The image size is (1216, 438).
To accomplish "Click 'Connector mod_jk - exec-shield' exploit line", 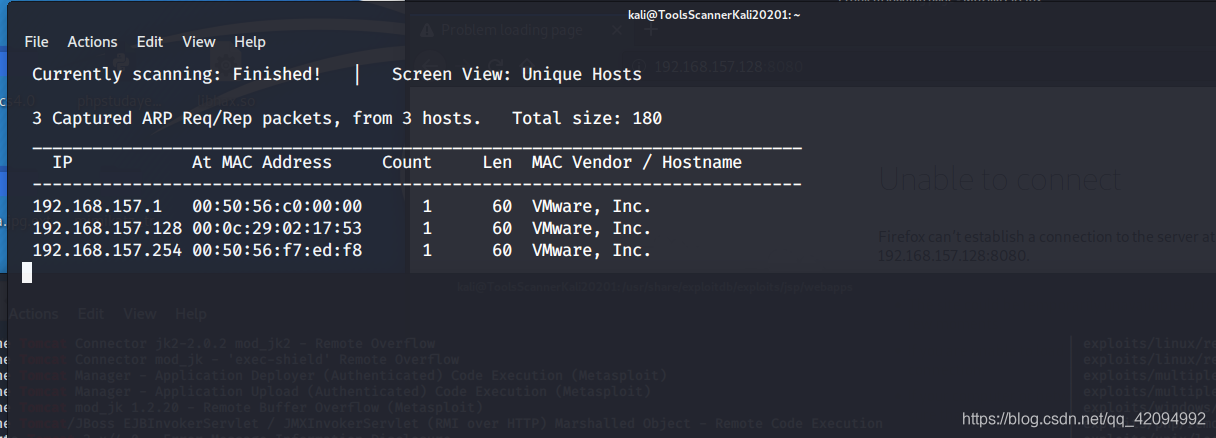I will click(x=266, y=359).
